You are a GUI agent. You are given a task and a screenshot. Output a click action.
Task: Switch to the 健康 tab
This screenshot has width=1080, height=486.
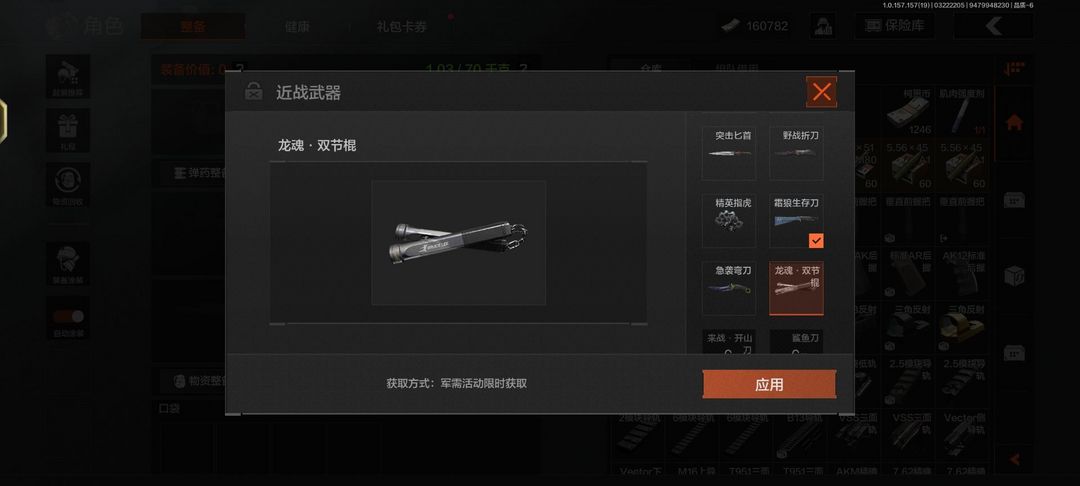(297, 27)
